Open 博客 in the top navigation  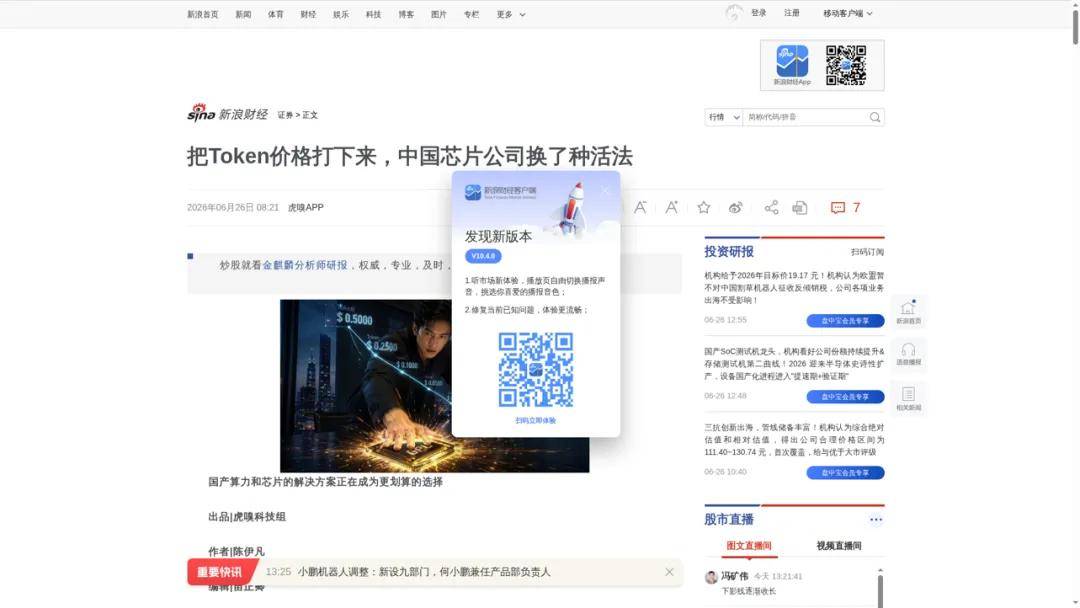pyautogui.click(x=406, y=14)
